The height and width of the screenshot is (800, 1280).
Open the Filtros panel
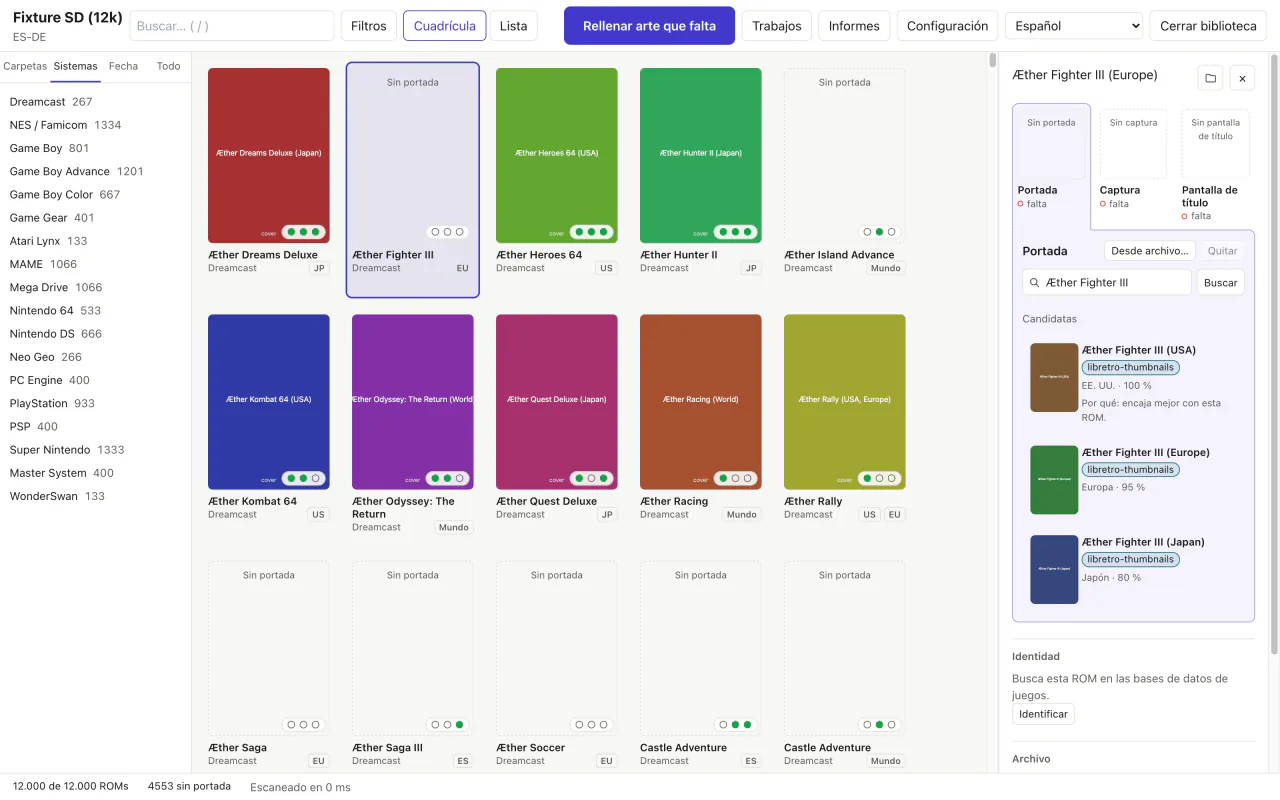pos(368,26)
